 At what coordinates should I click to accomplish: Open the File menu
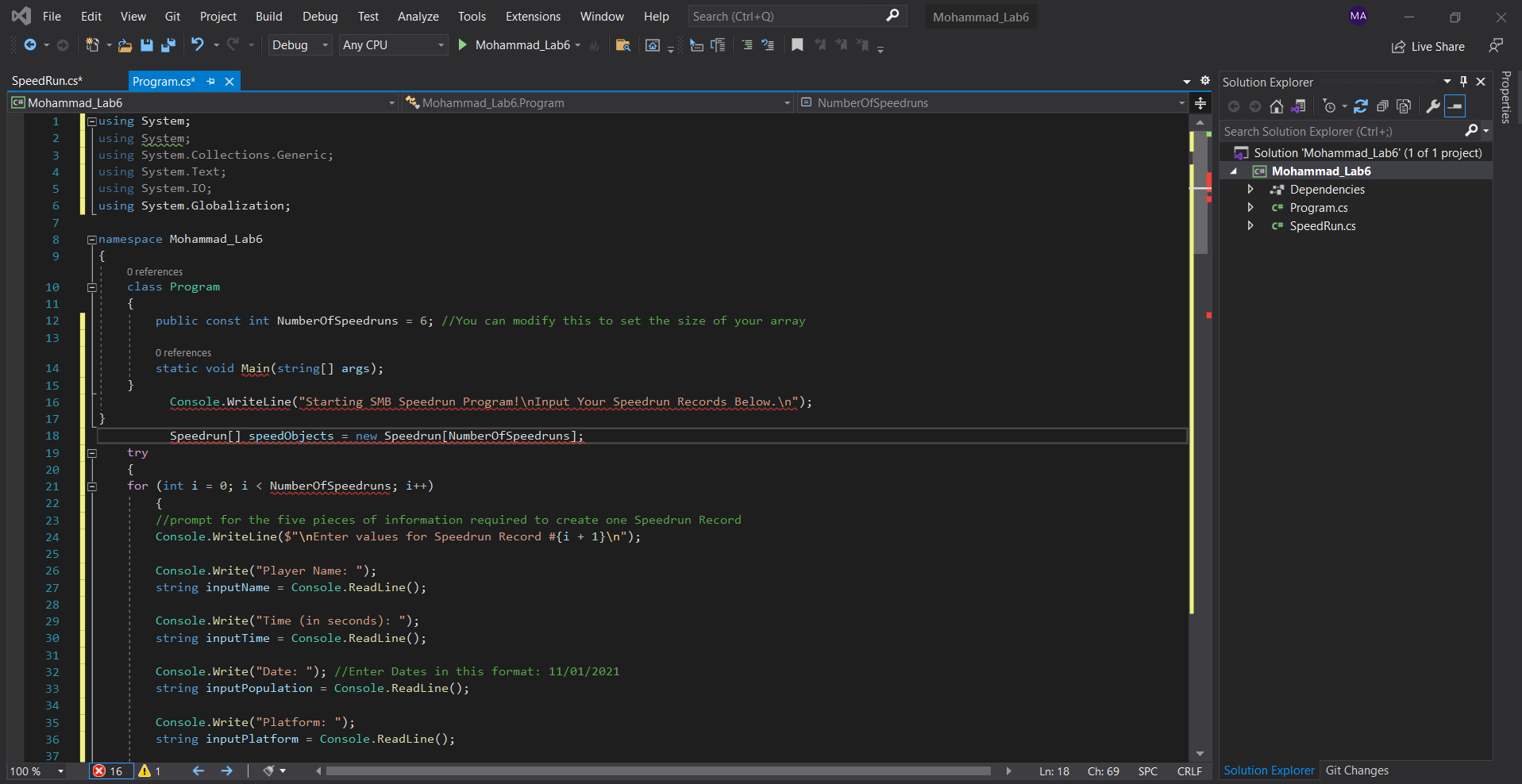tap(52, 16)
